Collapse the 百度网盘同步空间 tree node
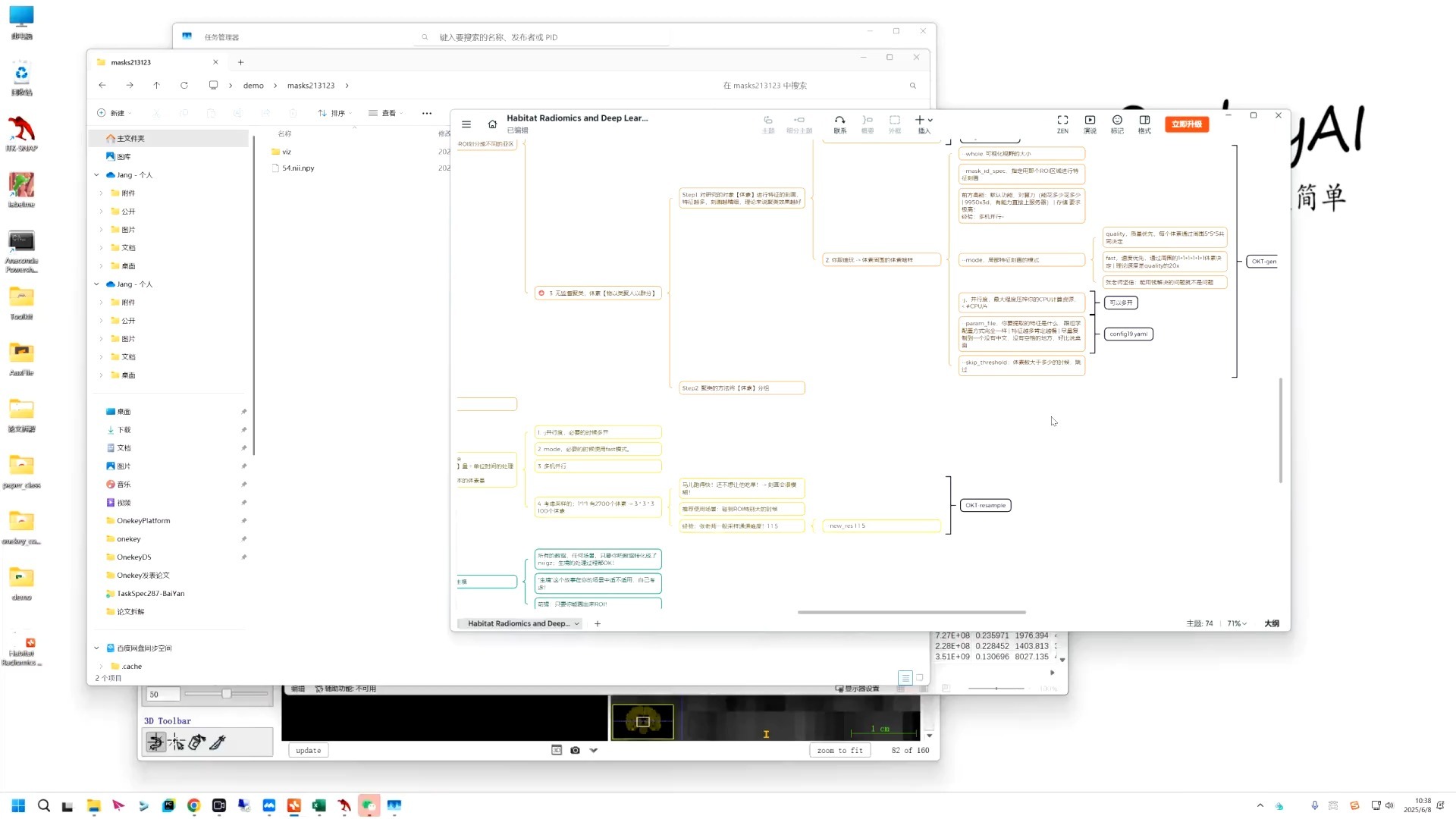 [x=96, y=648]
